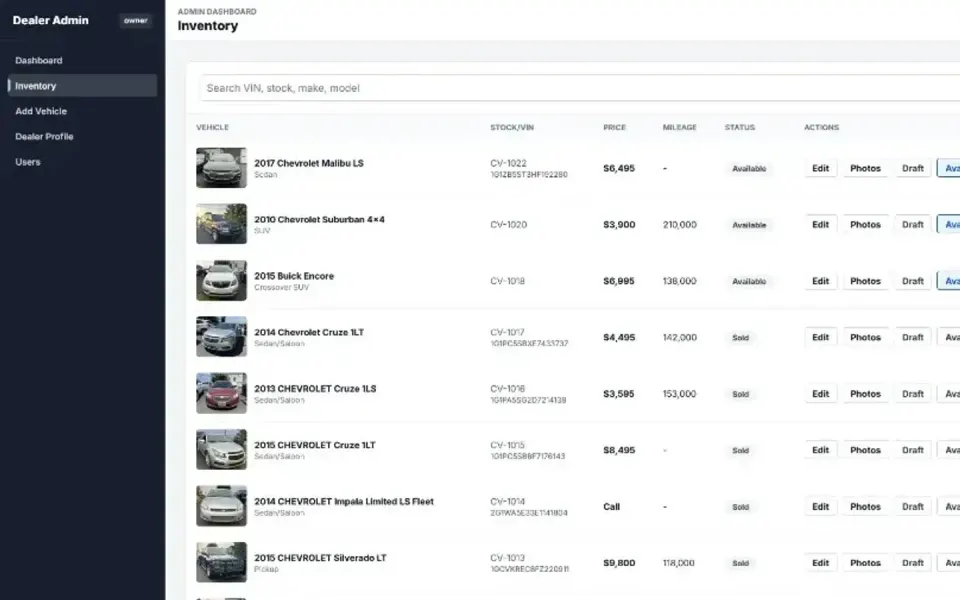Open Photos for 2014 Chevrolet Cruze 1LT
This screenshot has height=600, width=960.
pos(865,337)
